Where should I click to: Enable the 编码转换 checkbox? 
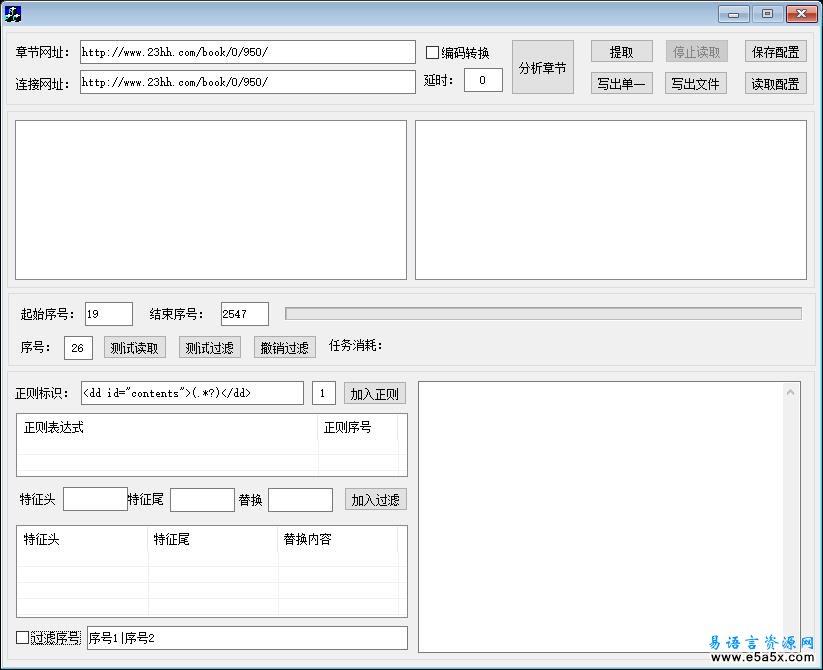(x=433, y=53)
